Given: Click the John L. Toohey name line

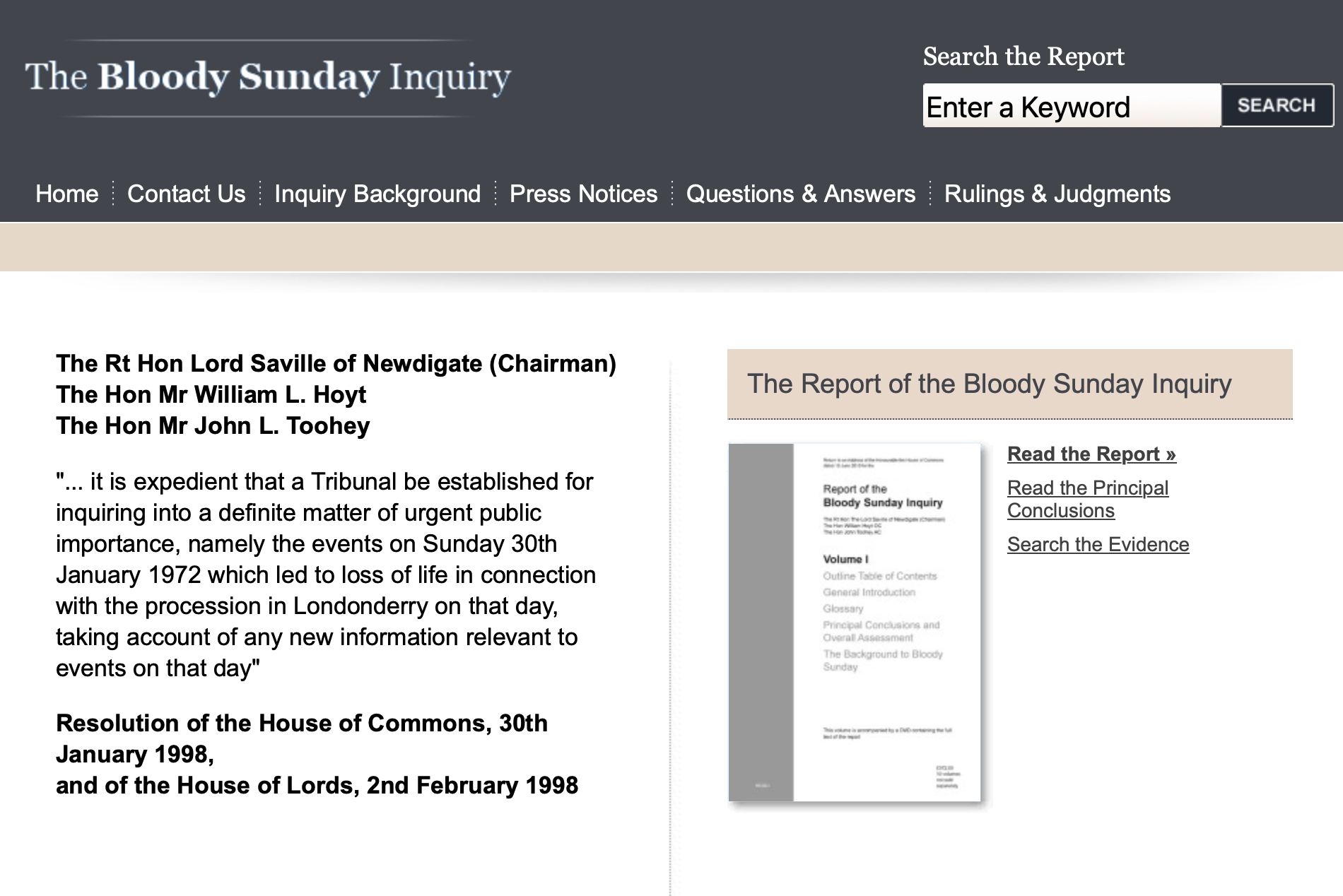Looking at the screenshot, I should click(213, 425).
